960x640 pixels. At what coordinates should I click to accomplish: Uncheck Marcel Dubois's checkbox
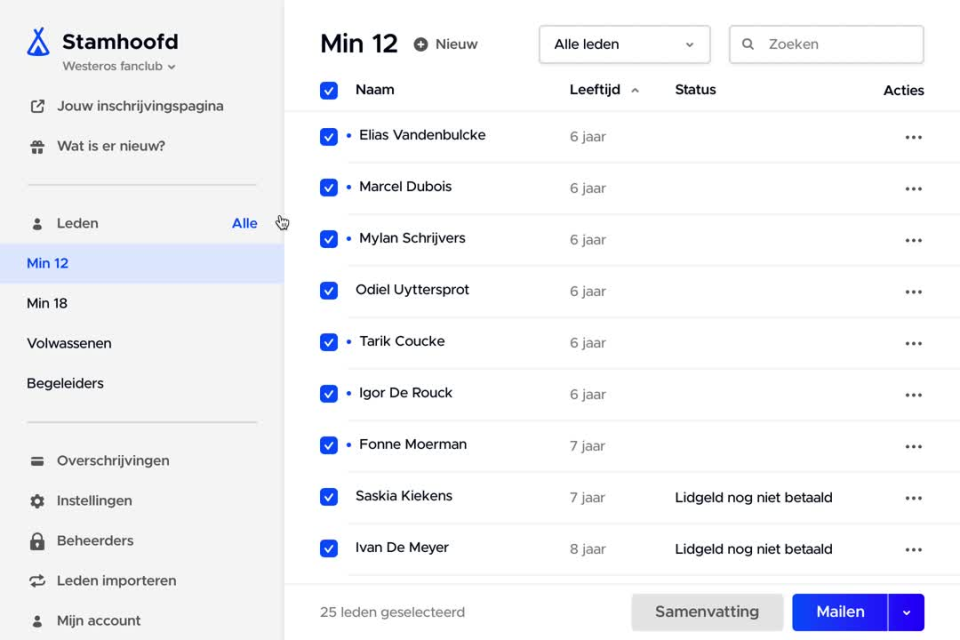click(x=329, y=187)
